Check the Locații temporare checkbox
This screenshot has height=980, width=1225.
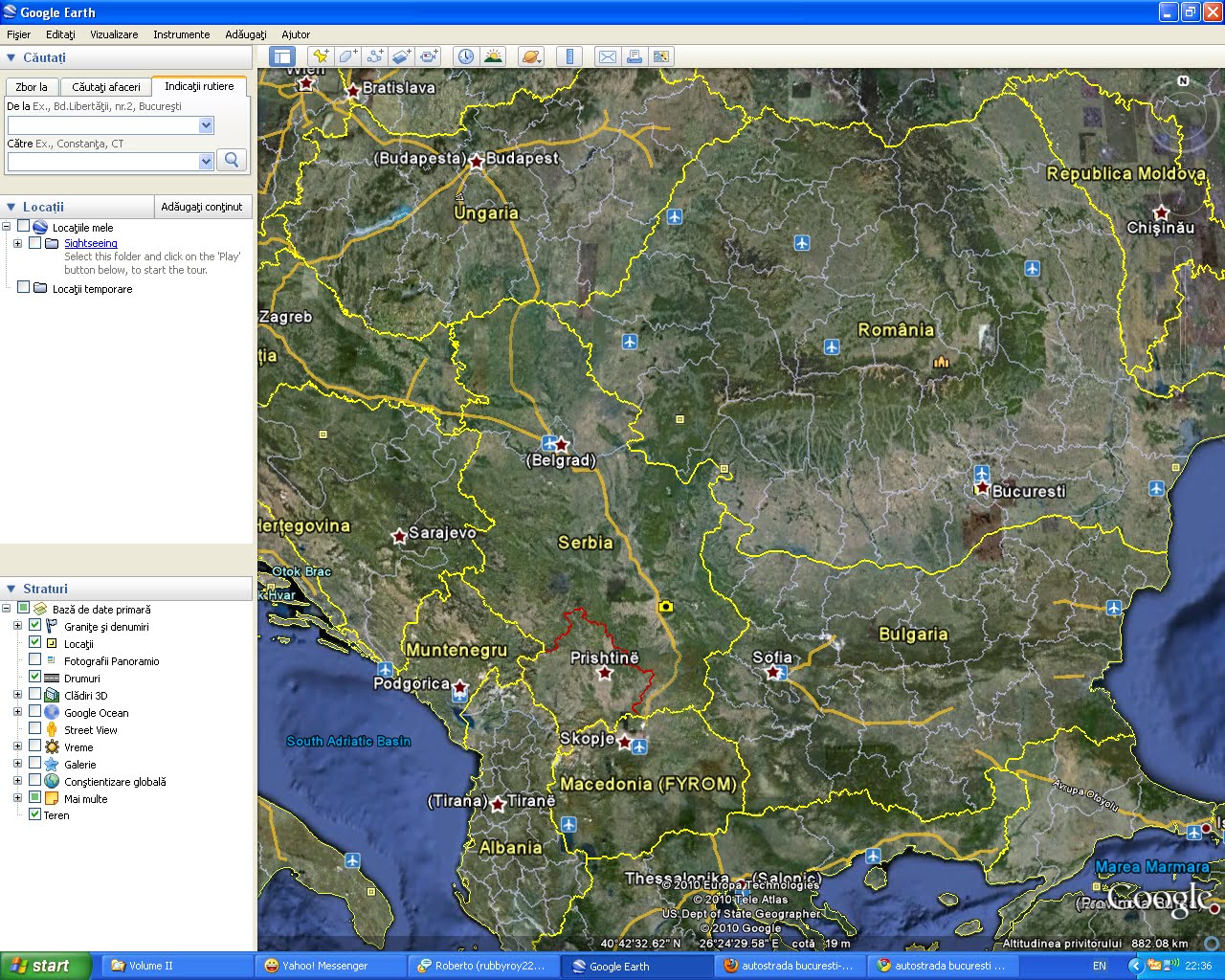coord(24,287)
